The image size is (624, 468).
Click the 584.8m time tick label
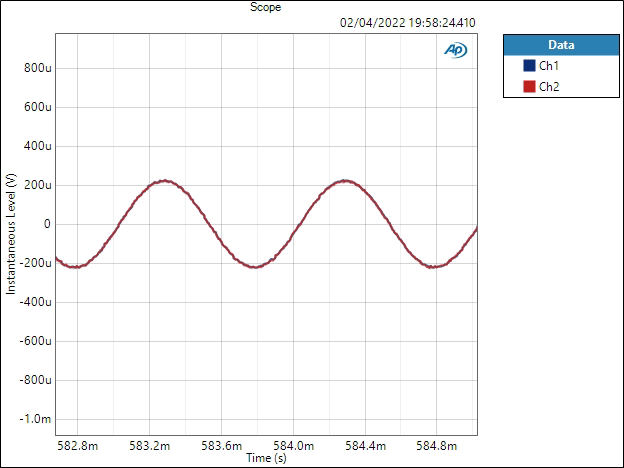[437, 446]
